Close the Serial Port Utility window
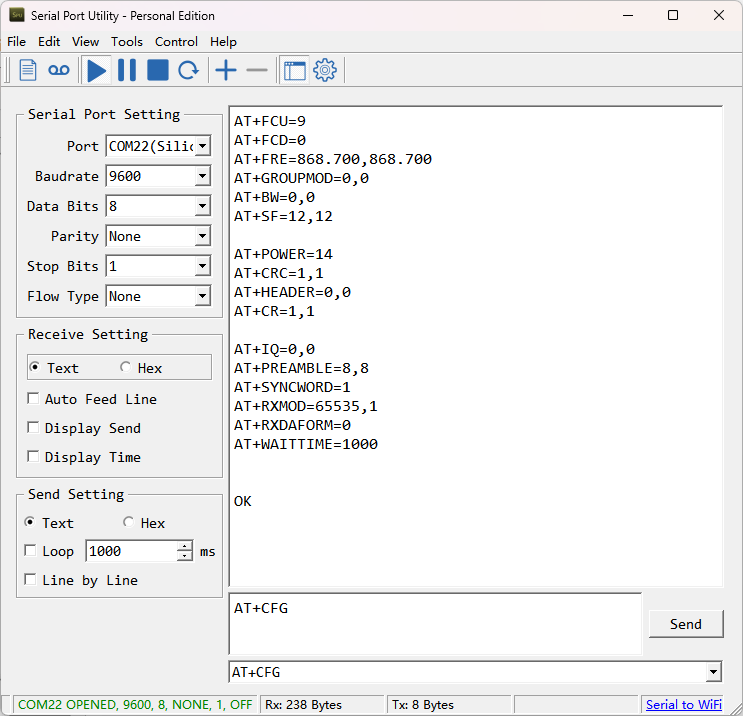 (719, 15)
